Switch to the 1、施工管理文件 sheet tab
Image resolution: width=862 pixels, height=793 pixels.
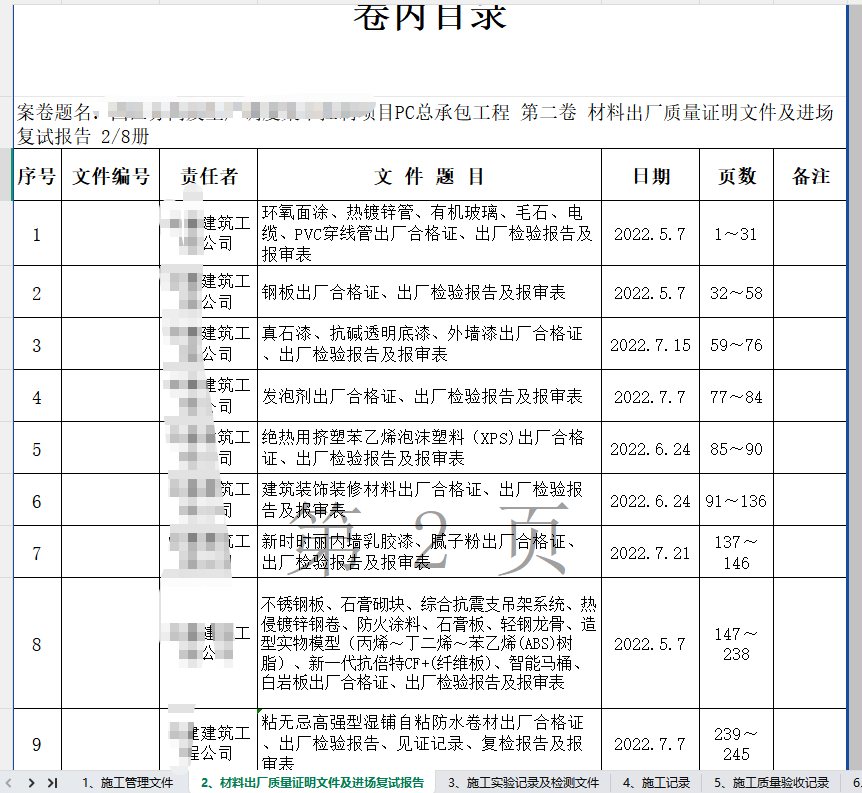coord(127,782)
